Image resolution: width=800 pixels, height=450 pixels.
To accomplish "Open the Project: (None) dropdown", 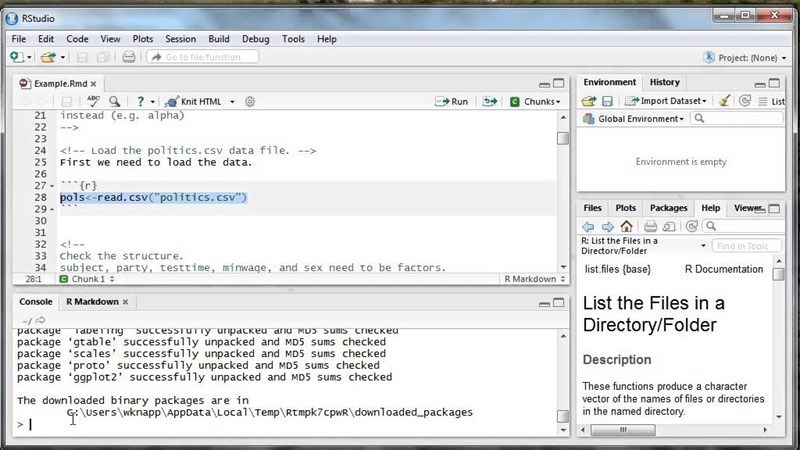I will [x=745, y=58].
